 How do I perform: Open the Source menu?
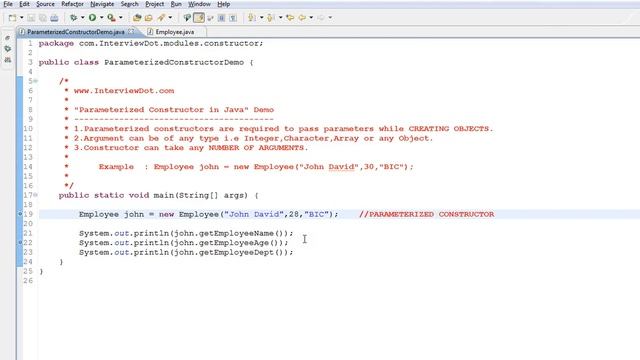(45, 4)
